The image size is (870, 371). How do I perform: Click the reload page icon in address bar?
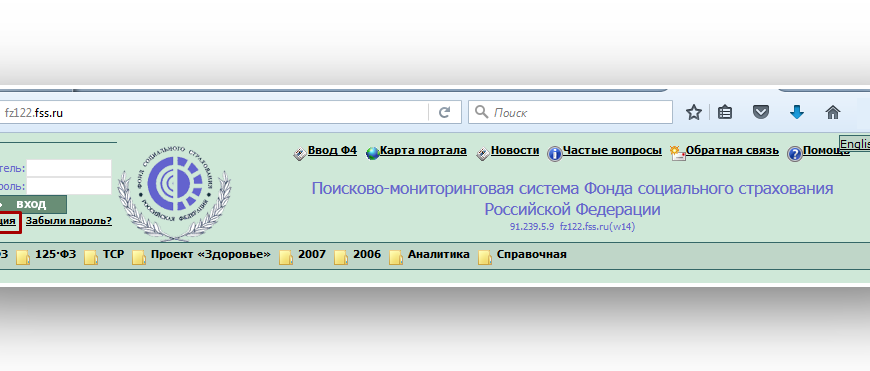[x=444, y=113]
